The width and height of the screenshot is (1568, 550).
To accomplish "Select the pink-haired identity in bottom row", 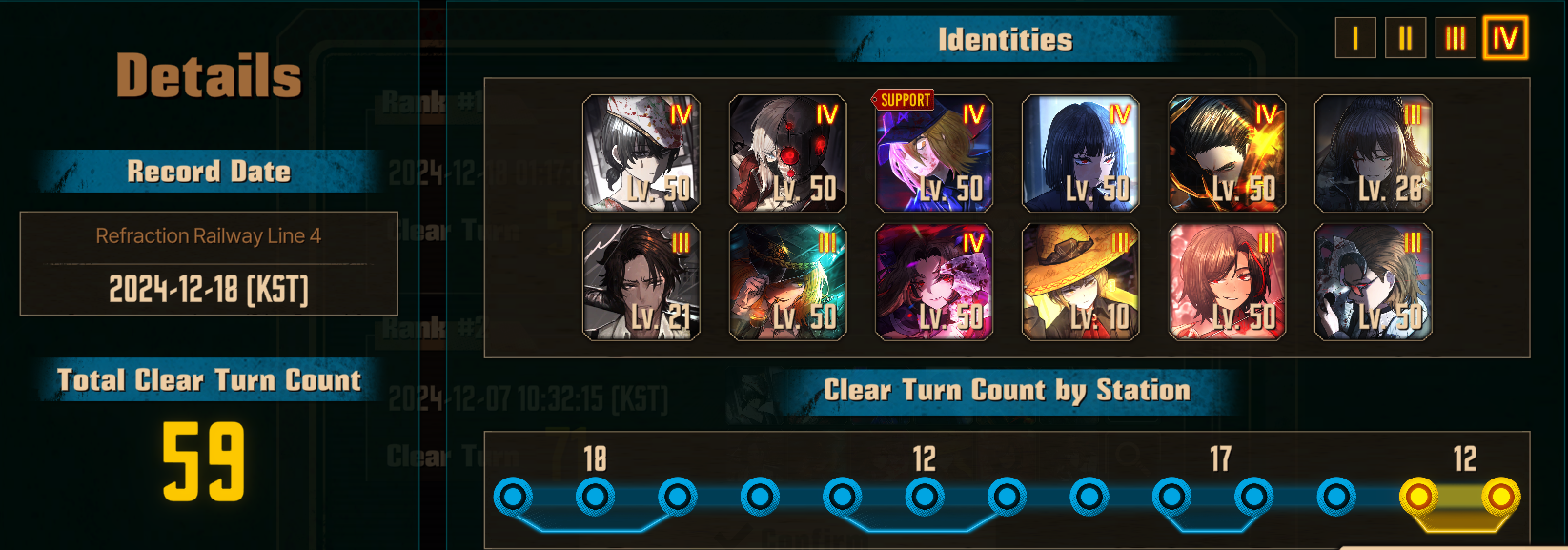I will point(1228,282).
